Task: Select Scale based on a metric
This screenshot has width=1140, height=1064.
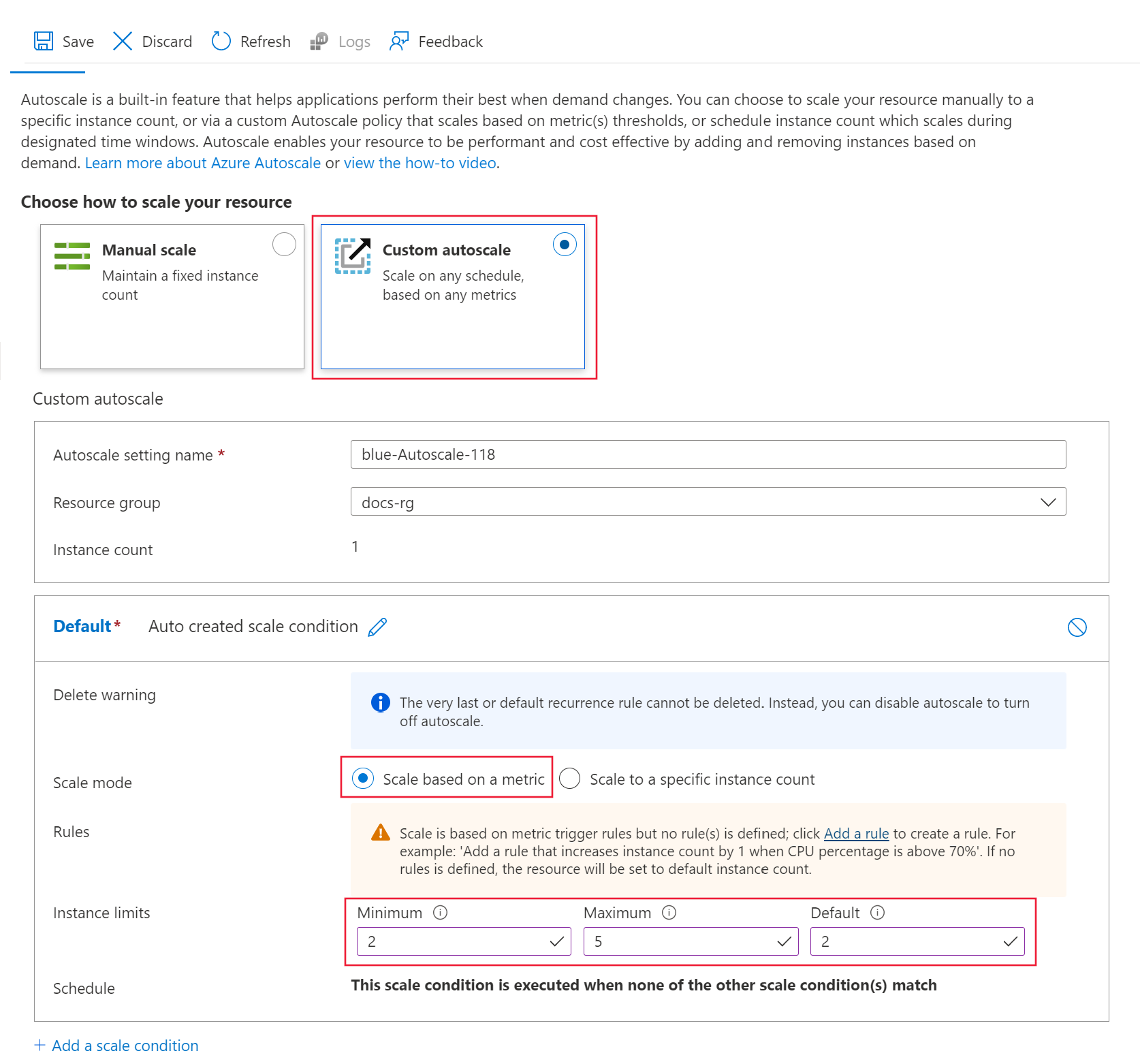Action: (364, 778)
